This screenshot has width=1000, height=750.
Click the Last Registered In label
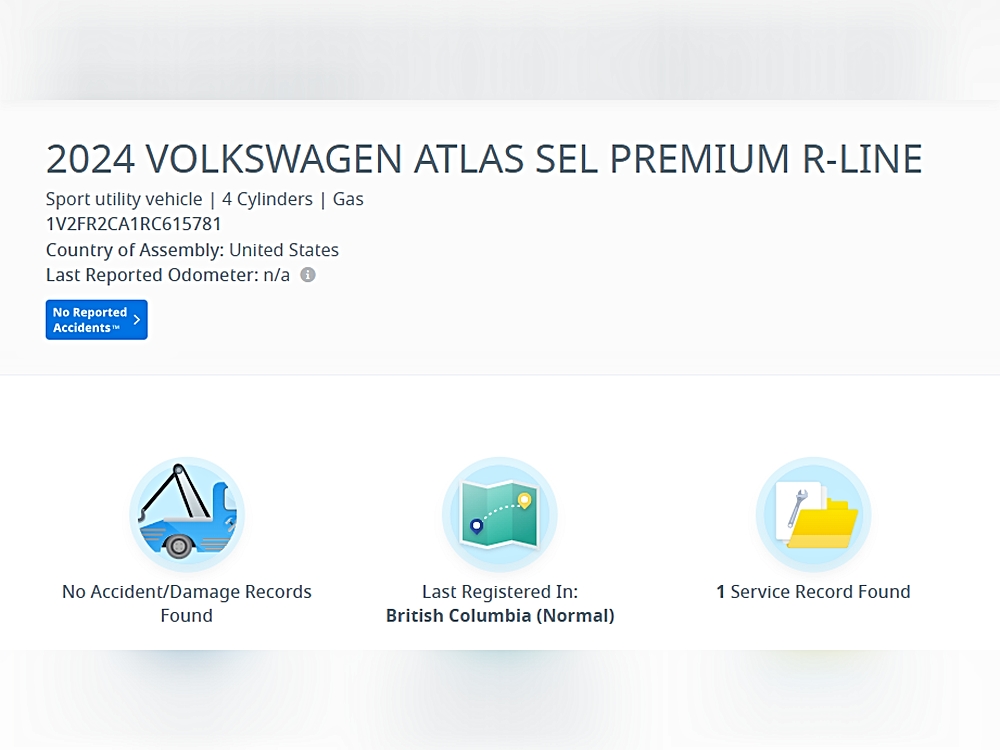pos(500,592)
